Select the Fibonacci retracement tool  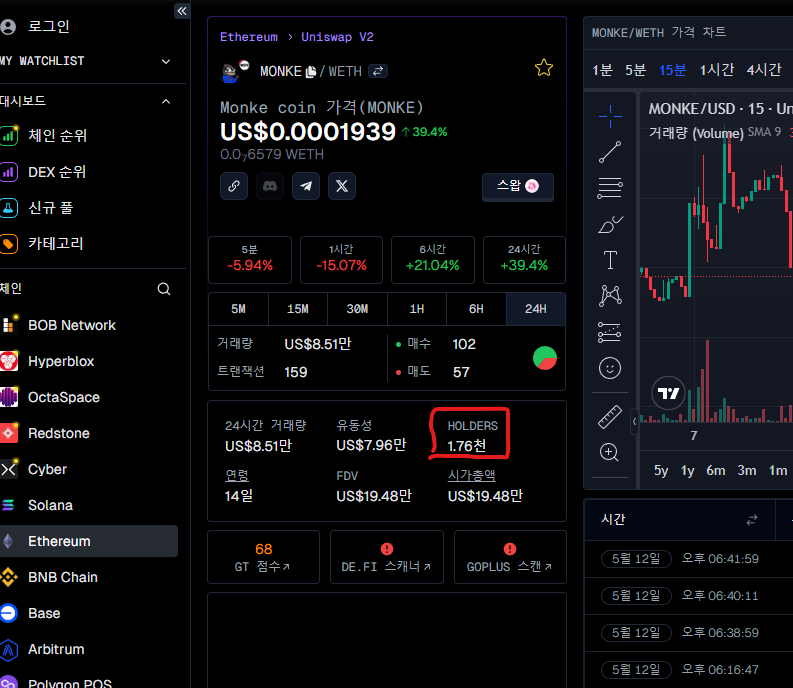click(610, 188)
